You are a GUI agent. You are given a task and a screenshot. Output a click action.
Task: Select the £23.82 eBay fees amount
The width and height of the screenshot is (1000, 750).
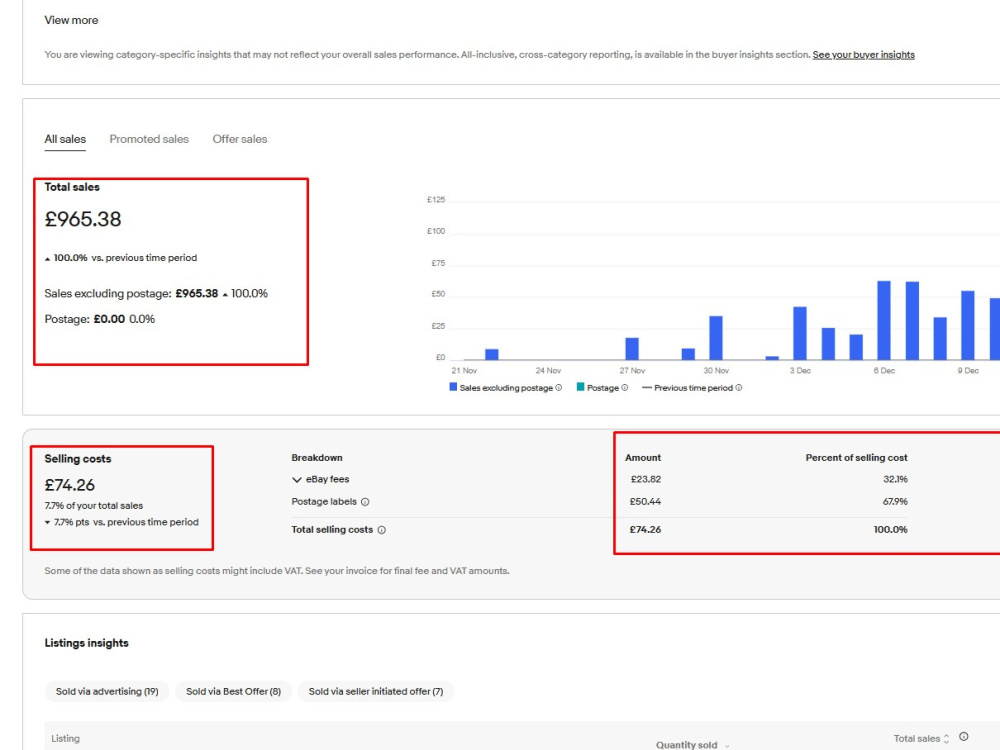click(646, 480)
